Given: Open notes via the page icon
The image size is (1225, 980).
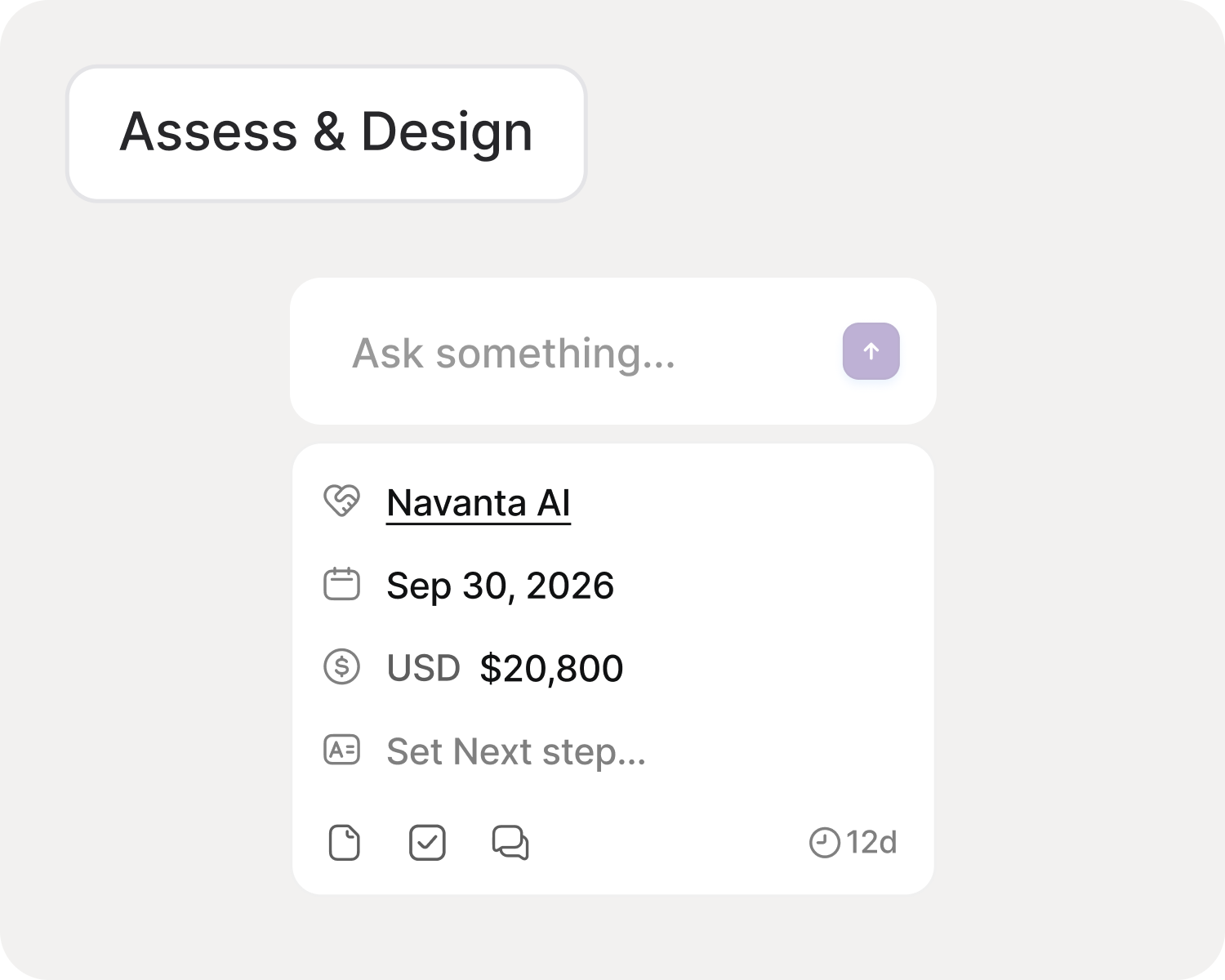Looking at the screenshot, I should tap(344, 843).
